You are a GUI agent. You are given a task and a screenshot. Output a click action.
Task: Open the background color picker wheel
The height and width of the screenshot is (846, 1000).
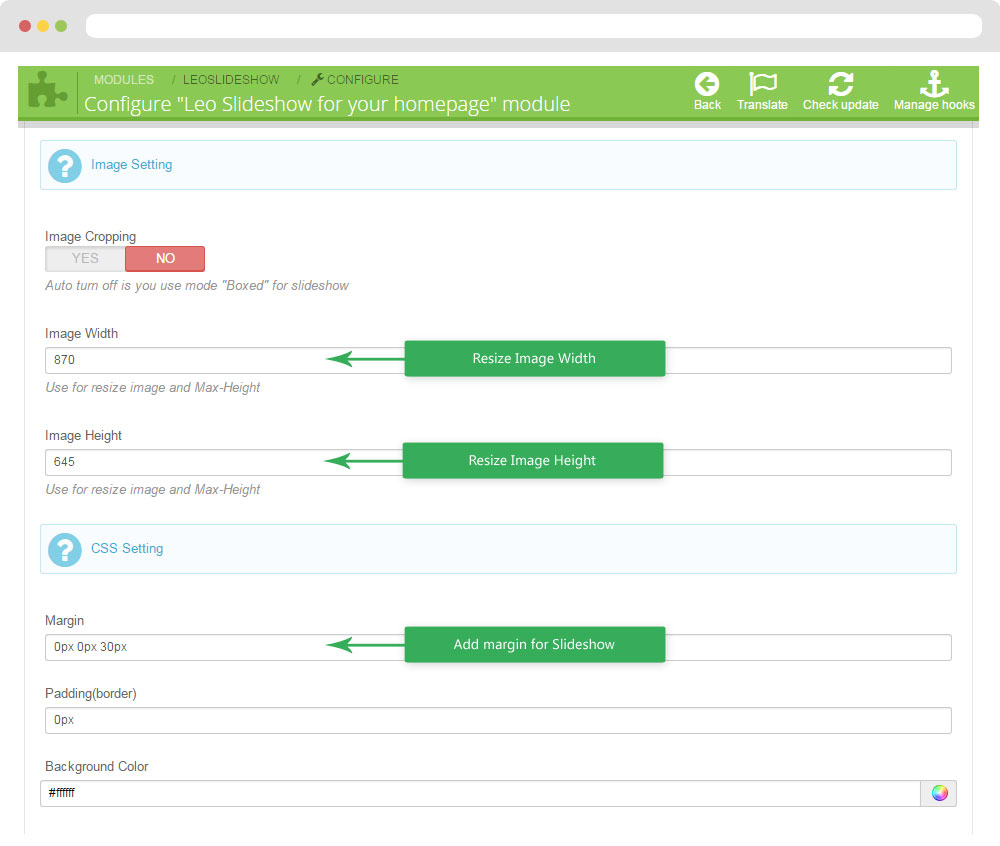(x=939, y=793)
